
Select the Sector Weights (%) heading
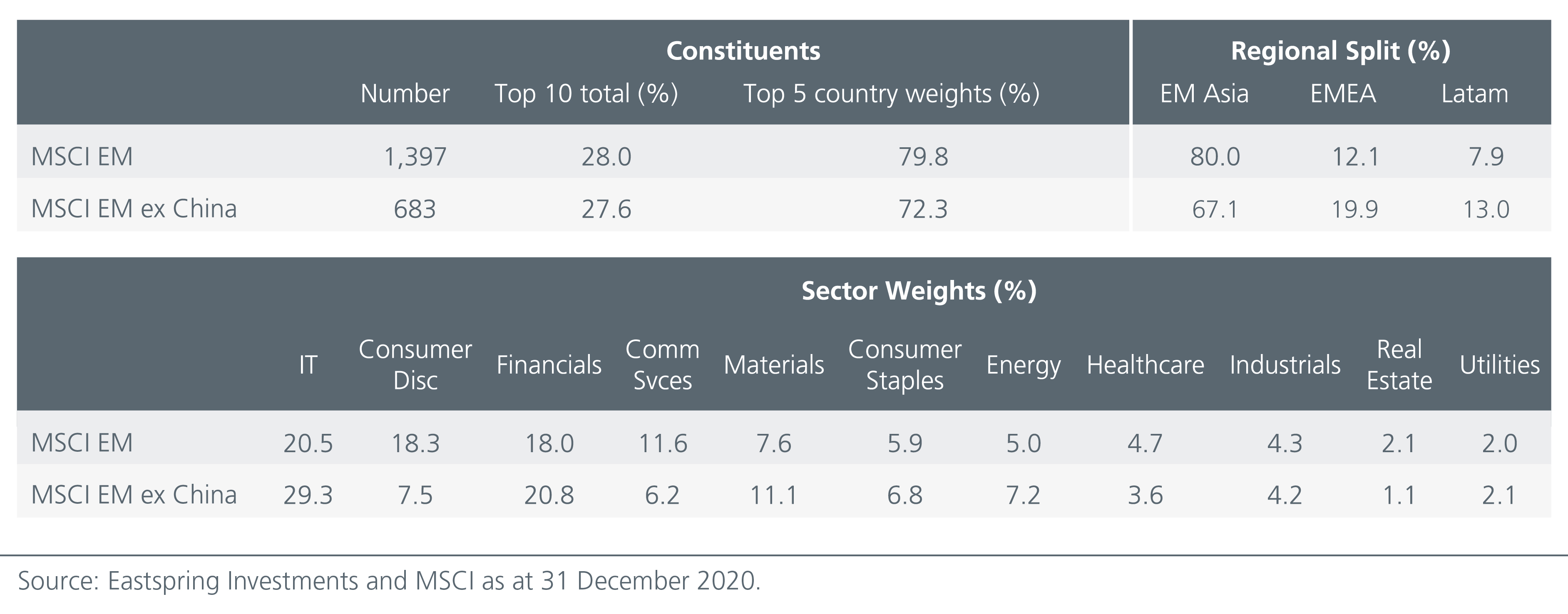coord(919,291)
